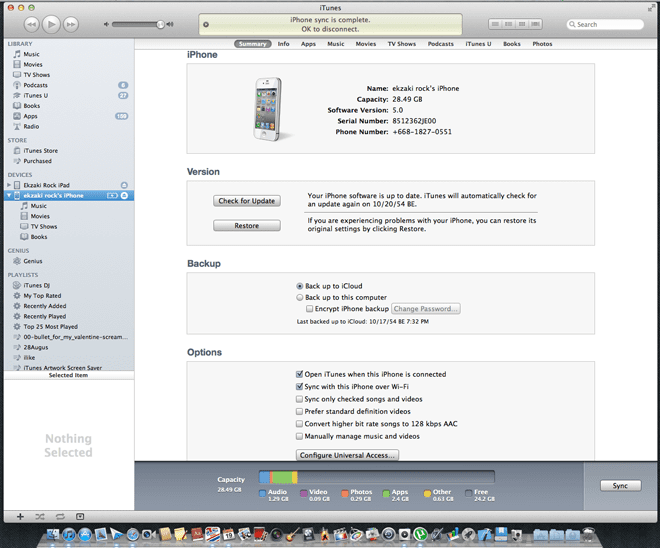The width and height of the screenshot is (660, 548).
Task: Open TV Shows in the Library sidebar
Action: click(x=36, y=74)
